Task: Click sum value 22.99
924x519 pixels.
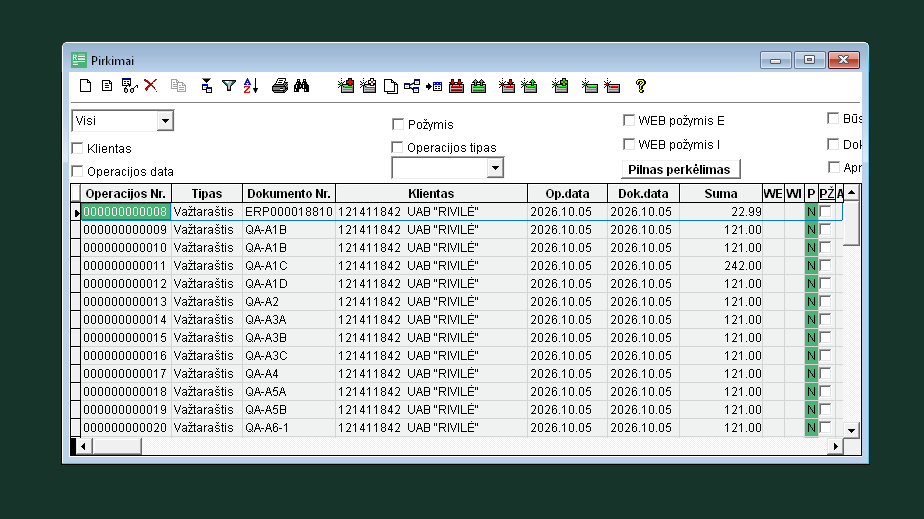Action: (721, 211)
